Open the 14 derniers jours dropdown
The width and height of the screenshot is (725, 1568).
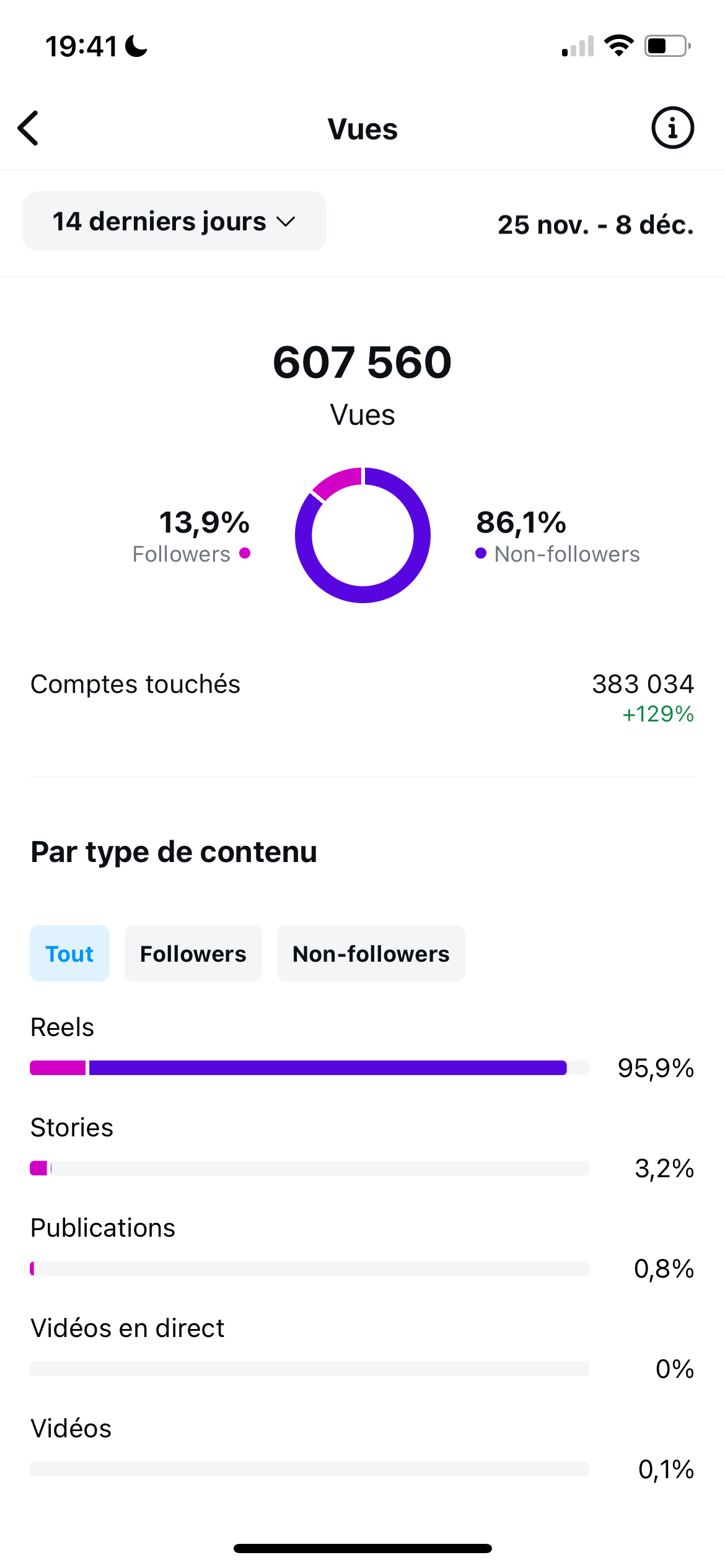tap(174, 221)
